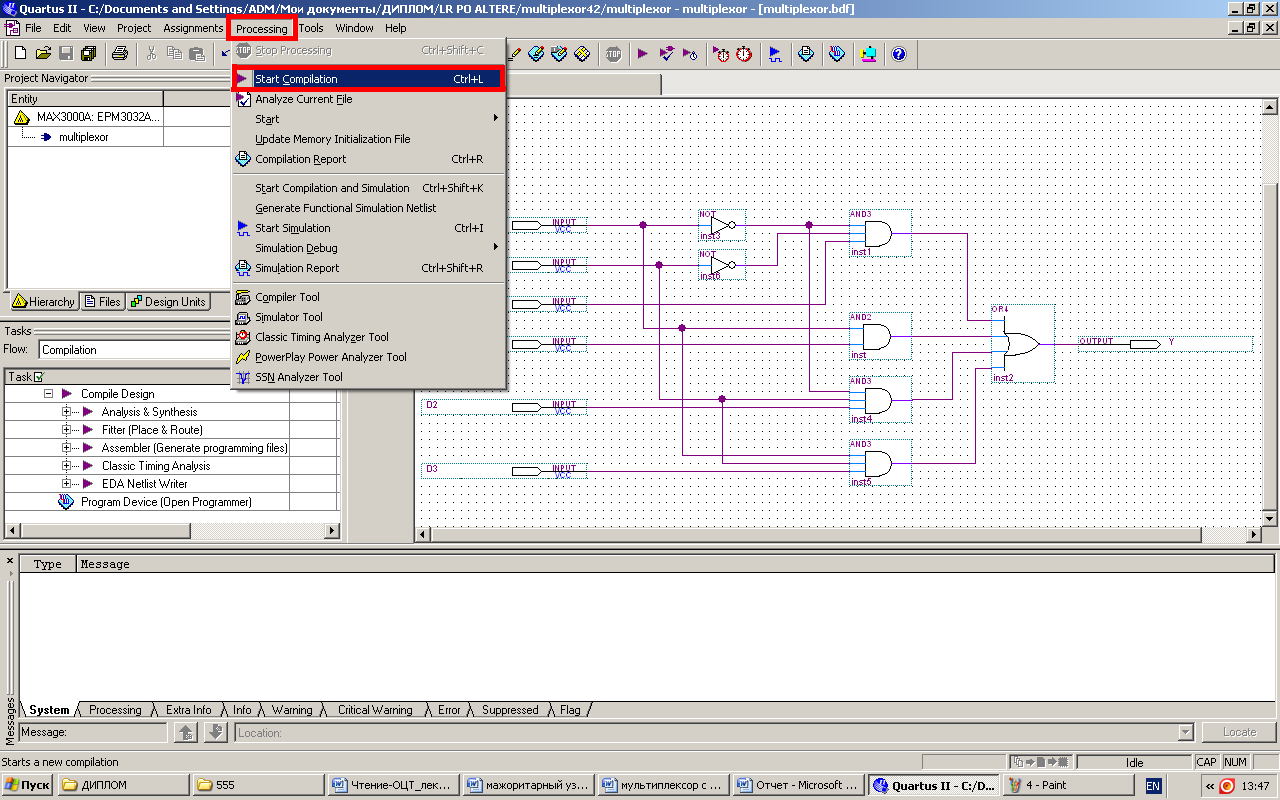Click warning icon beside MAX3000A device entity
1280x800 pixels.
22,117
